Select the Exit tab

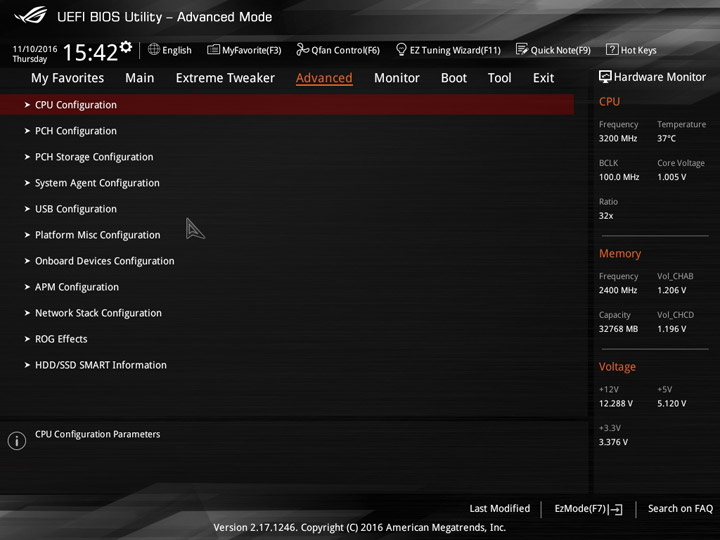543,78
